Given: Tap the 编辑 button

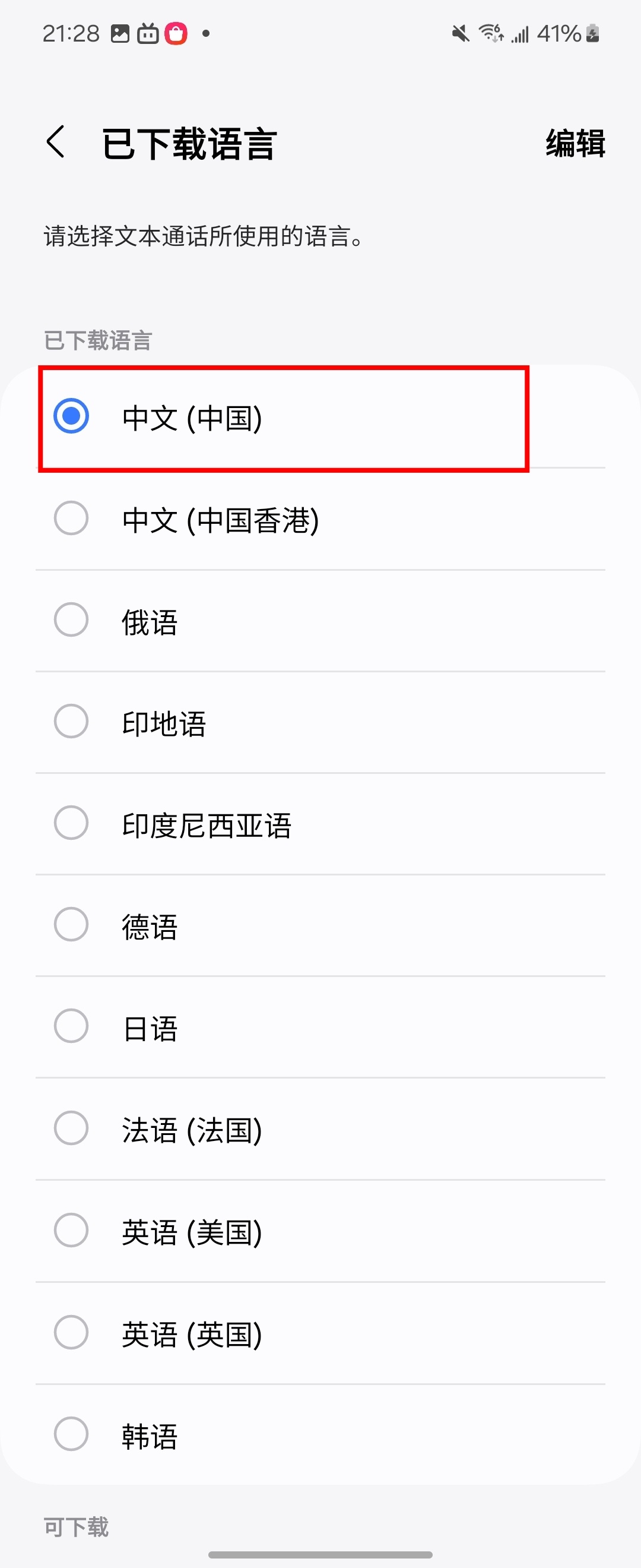Looking at the screenshot, I should [x=575, y=143].
